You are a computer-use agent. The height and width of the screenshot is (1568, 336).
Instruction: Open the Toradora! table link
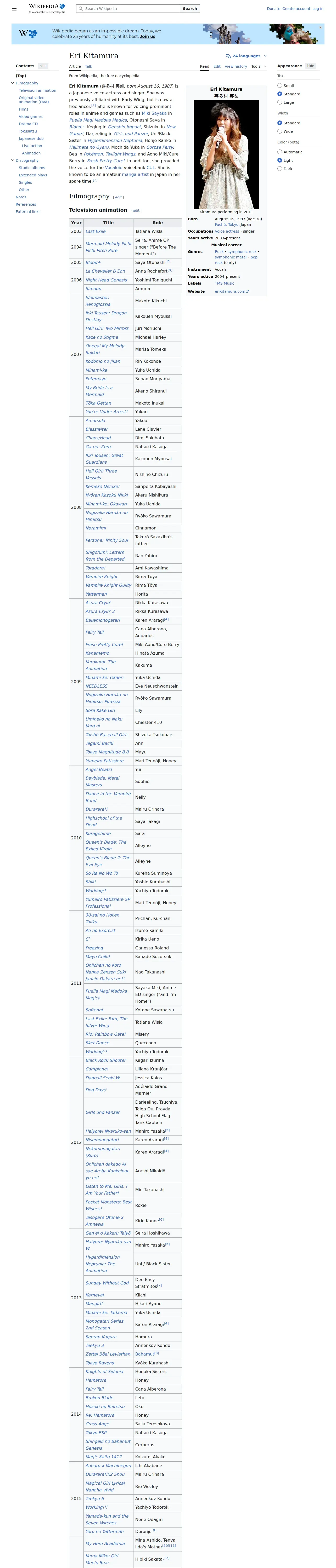(95, 567)
